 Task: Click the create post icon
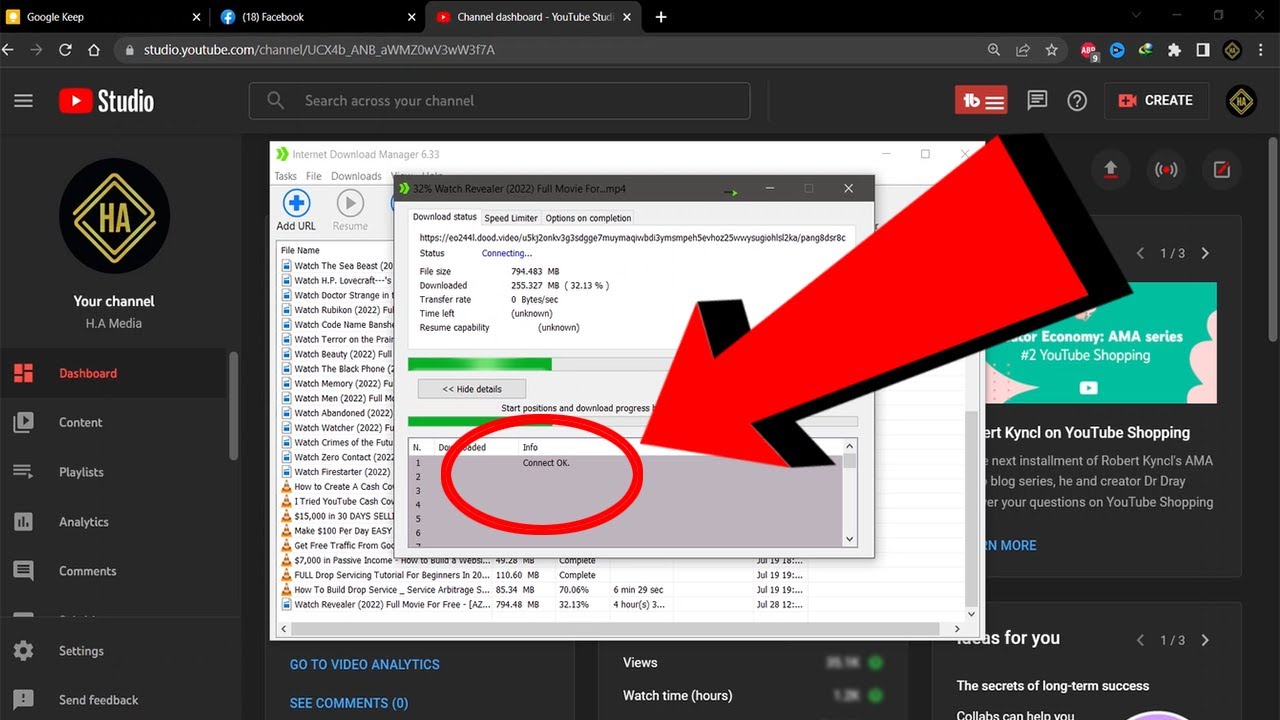(x=1221, y=170)
